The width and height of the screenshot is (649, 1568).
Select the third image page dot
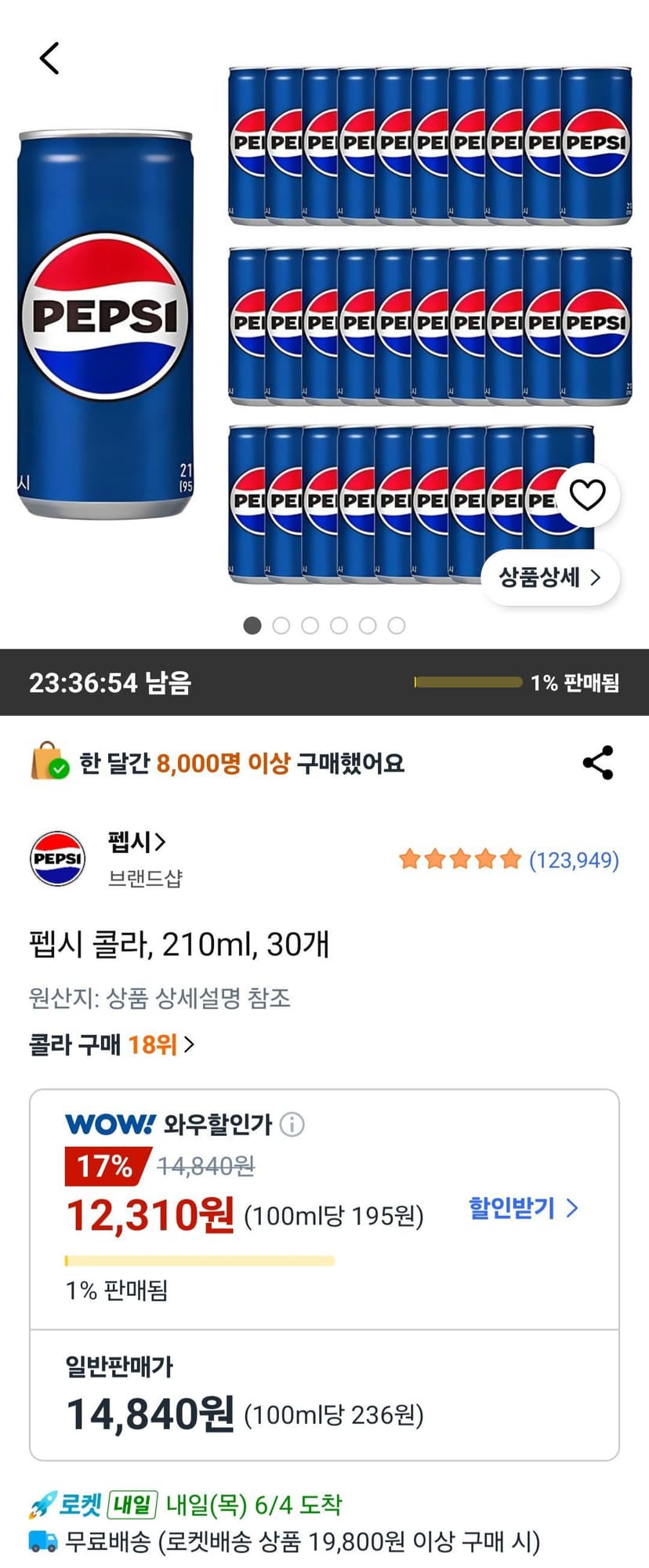coord(310,626)
